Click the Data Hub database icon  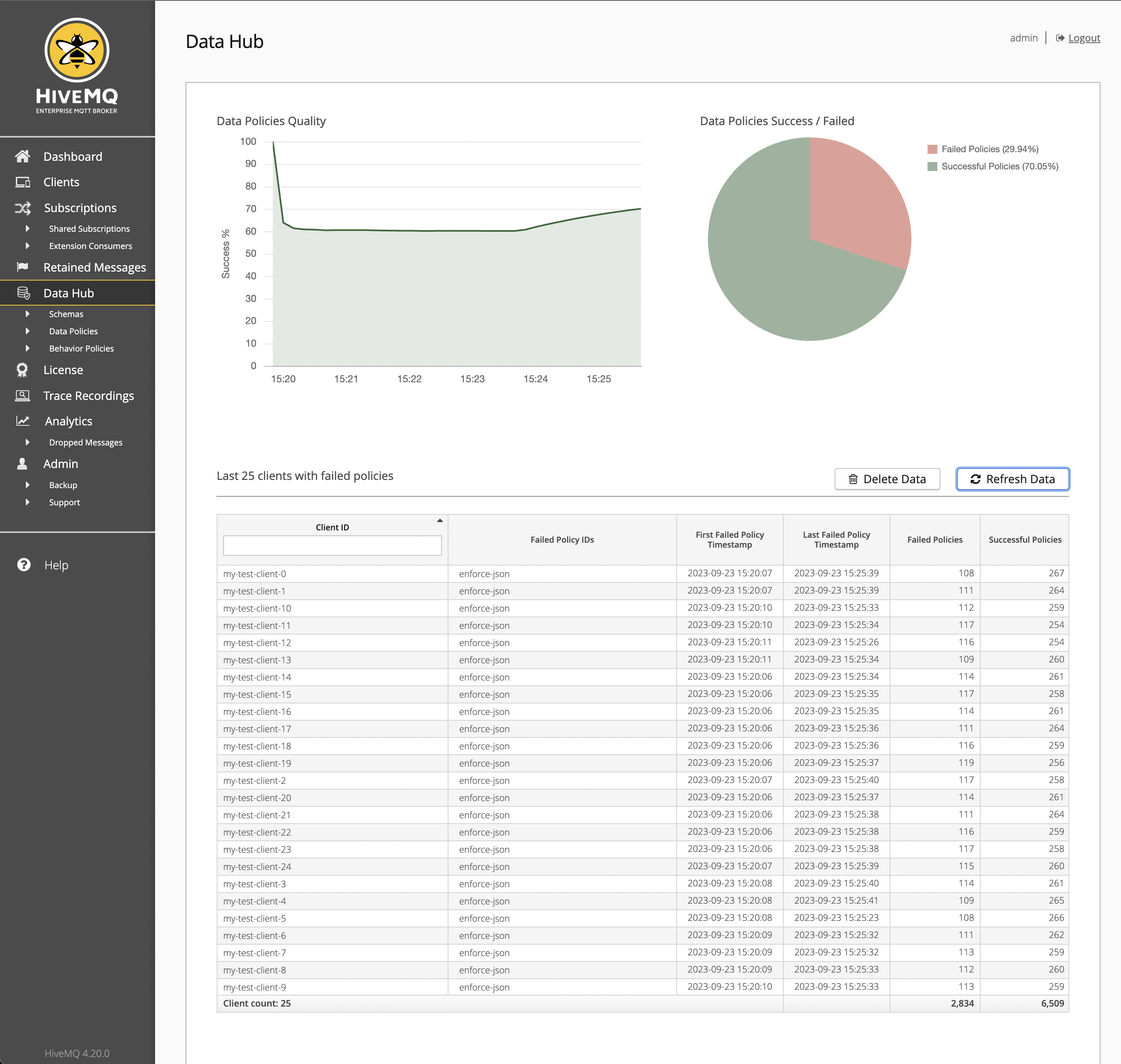pyautogui.click(x=23, y=293)
